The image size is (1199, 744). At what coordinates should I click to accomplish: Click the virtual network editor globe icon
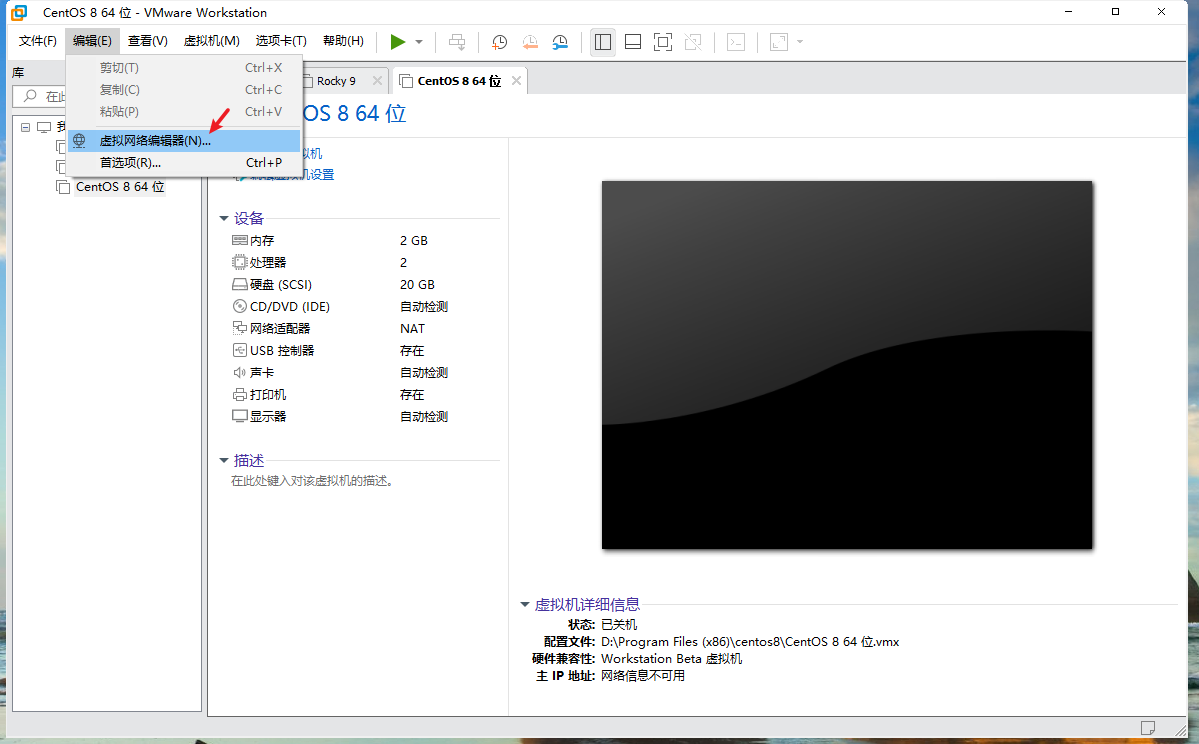79,141
